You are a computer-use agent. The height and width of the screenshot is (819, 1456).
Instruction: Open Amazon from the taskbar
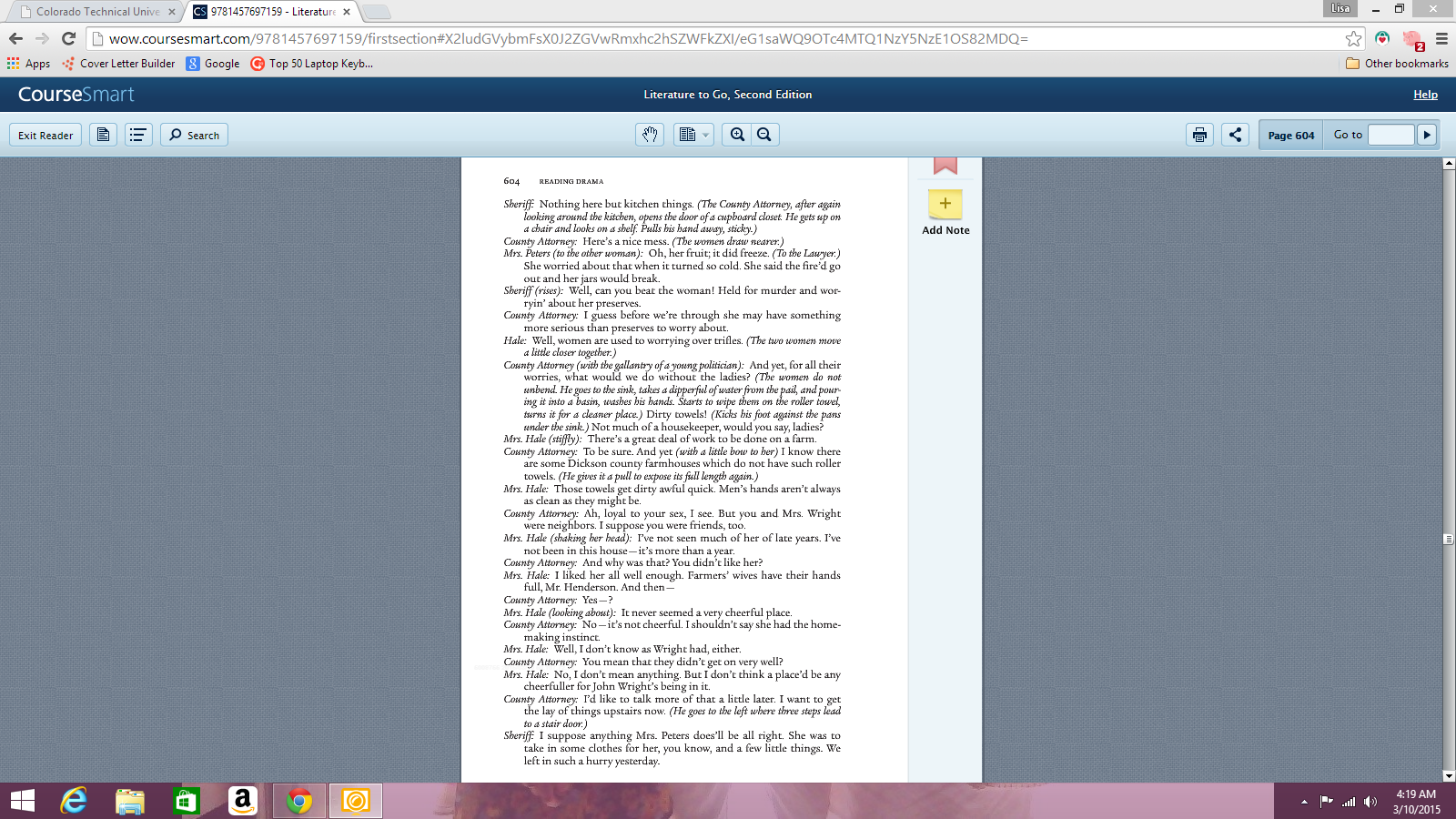[x=242, y=801]
